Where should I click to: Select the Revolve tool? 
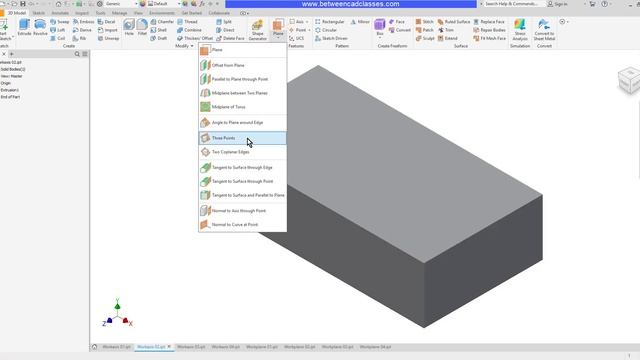(40, 28)
